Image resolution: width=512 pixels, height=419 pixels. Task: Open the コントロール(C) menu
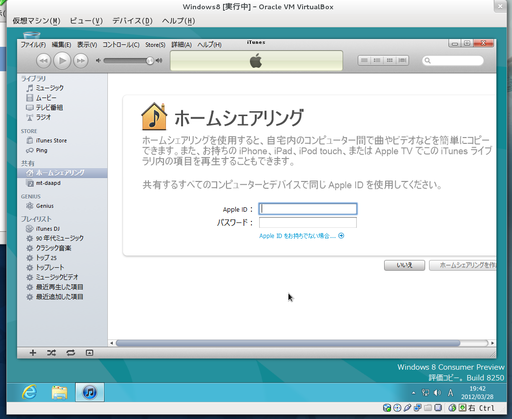point(121,45)
